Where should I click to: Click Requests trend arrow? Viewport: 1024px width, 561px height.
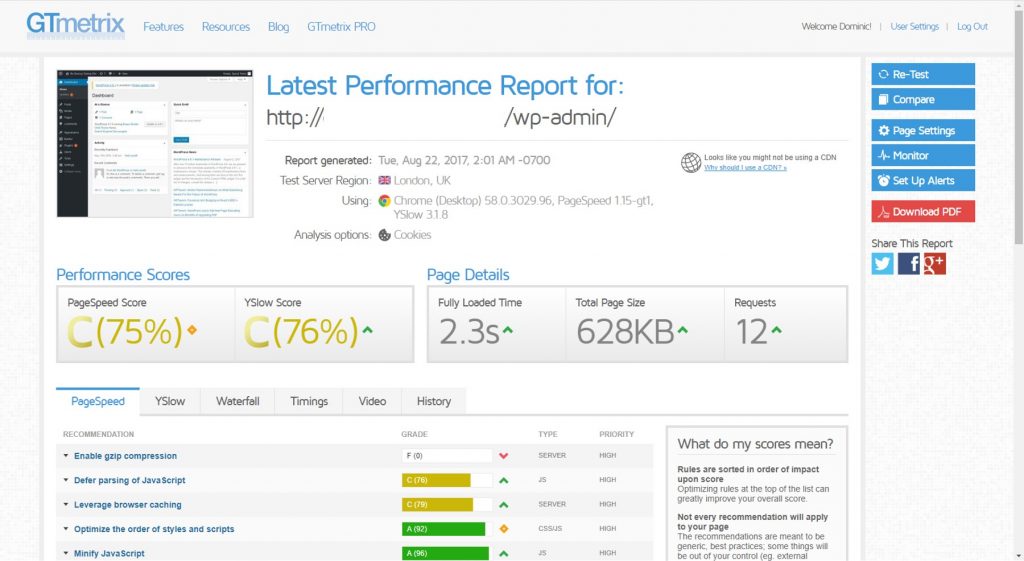point(776,330)
